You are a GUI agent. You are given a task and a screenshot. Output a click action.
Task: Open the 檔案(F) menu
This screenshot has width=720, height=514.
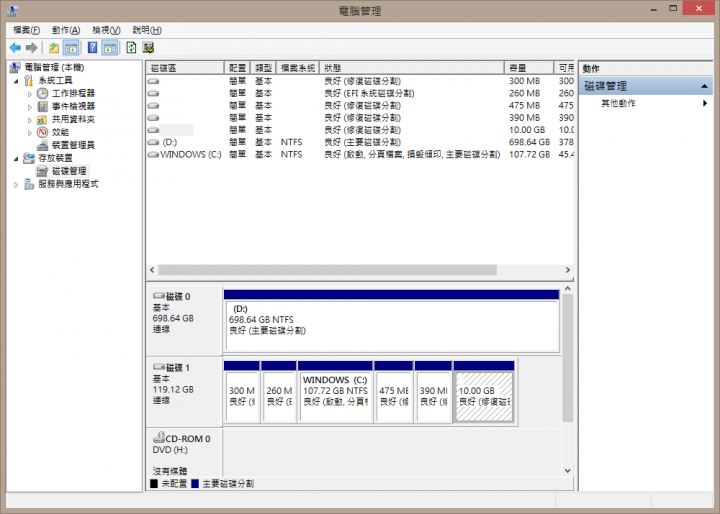tap(26, 30)
